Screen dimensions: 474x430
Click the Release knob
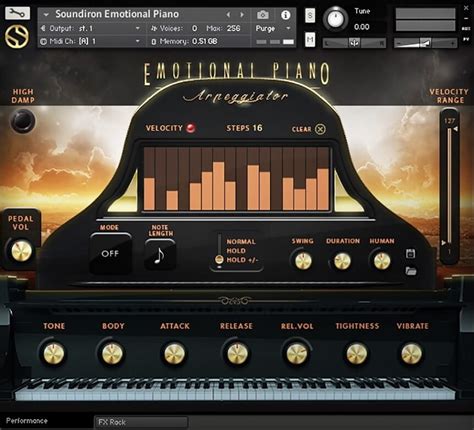[237, 354]
